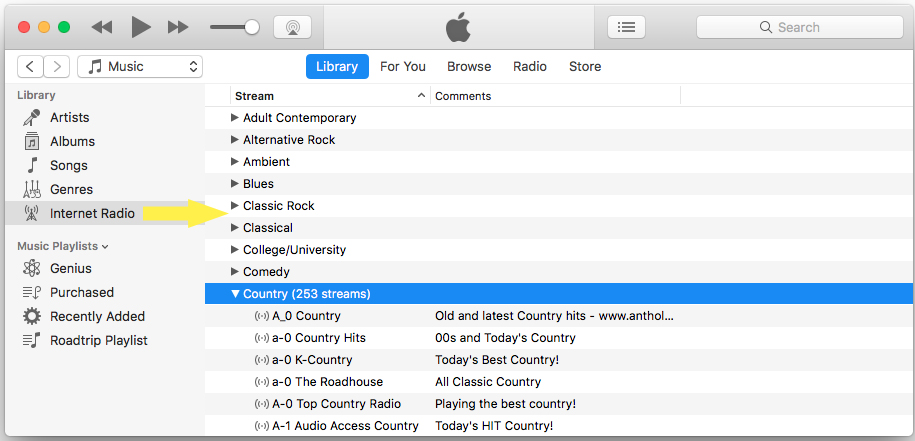Open the Genius playlist
This screenshot has width=915, height=441.
tap(105, 268)
